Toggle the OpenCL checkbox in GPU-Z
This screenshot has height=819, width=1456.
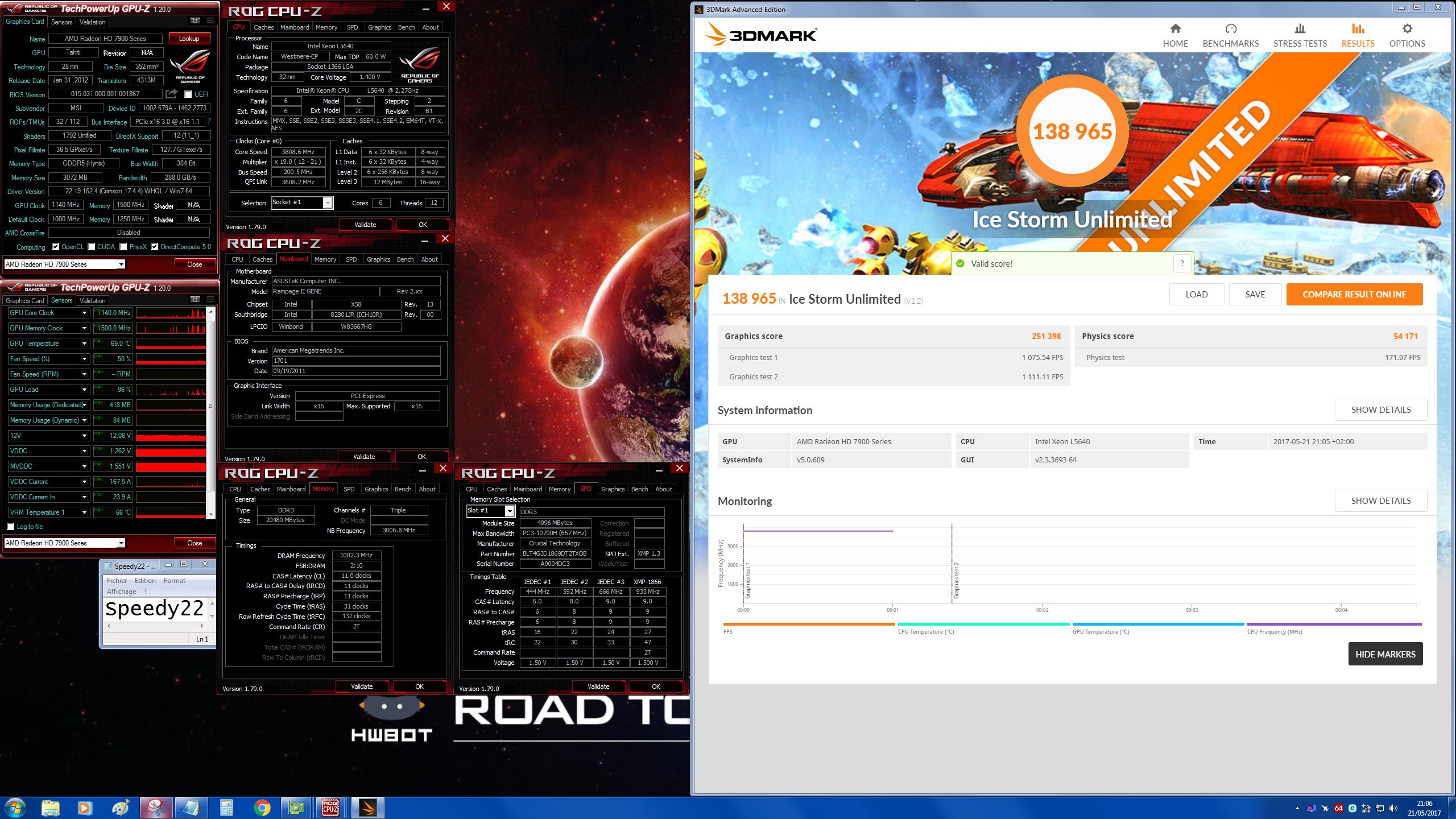point(55,247)
